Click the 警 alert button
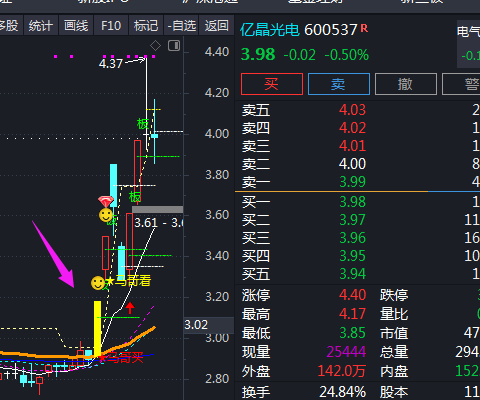The width and height of the screenshot is (480, 400). point(461,84)
